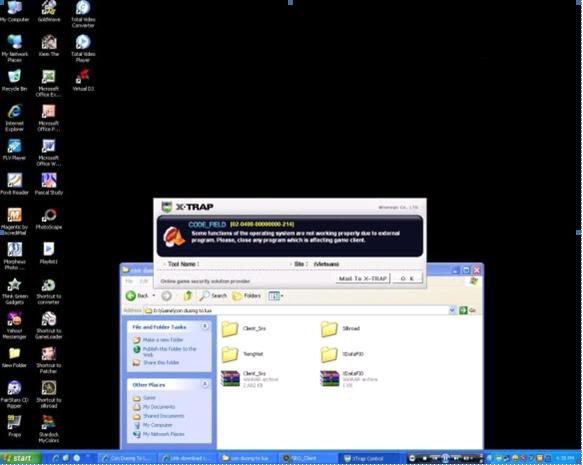Click the Explorer address bar field

pos(296,310)
